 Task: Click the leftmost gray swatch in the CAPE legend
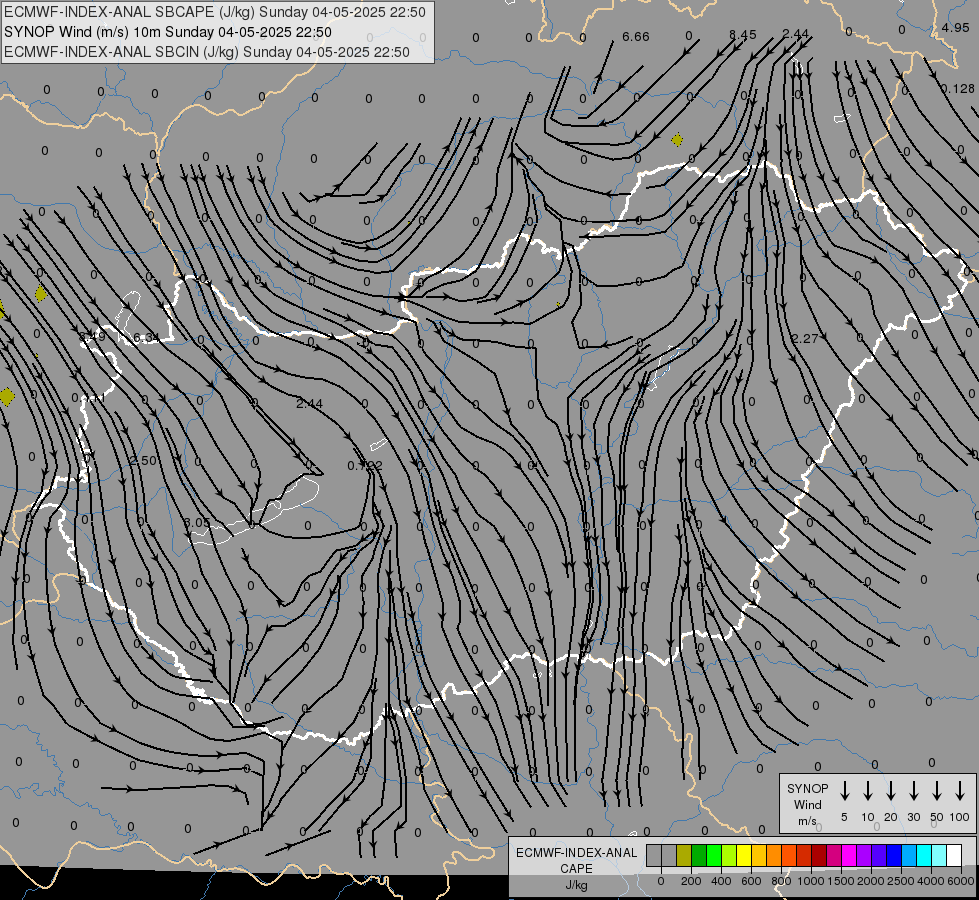click(x=654, y=856)
